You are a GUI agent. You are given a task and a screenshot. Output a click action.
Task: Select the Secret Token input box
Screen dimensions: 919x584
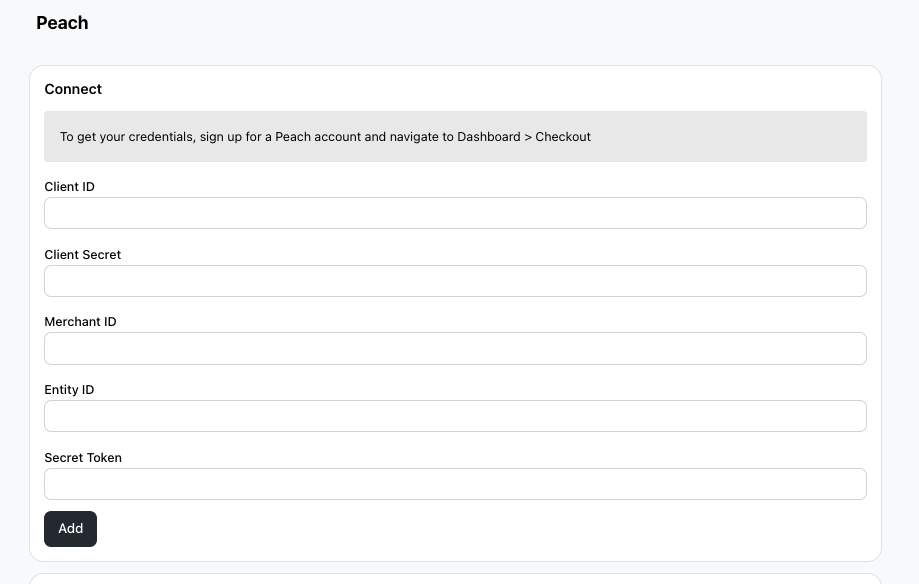[455, 484]
